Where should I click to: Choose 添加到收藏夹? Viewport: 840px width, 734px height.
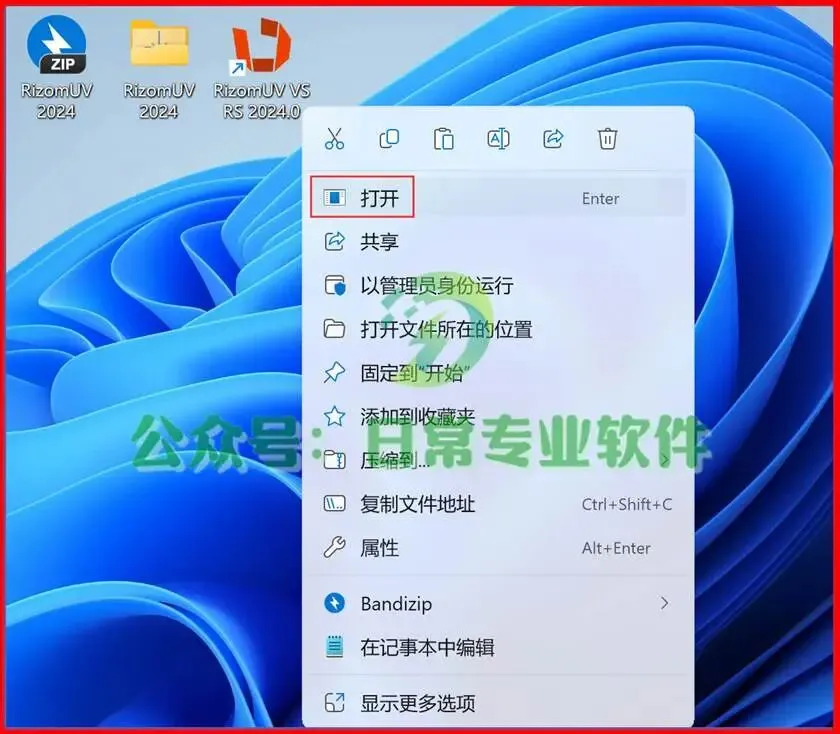pos(498,416)
